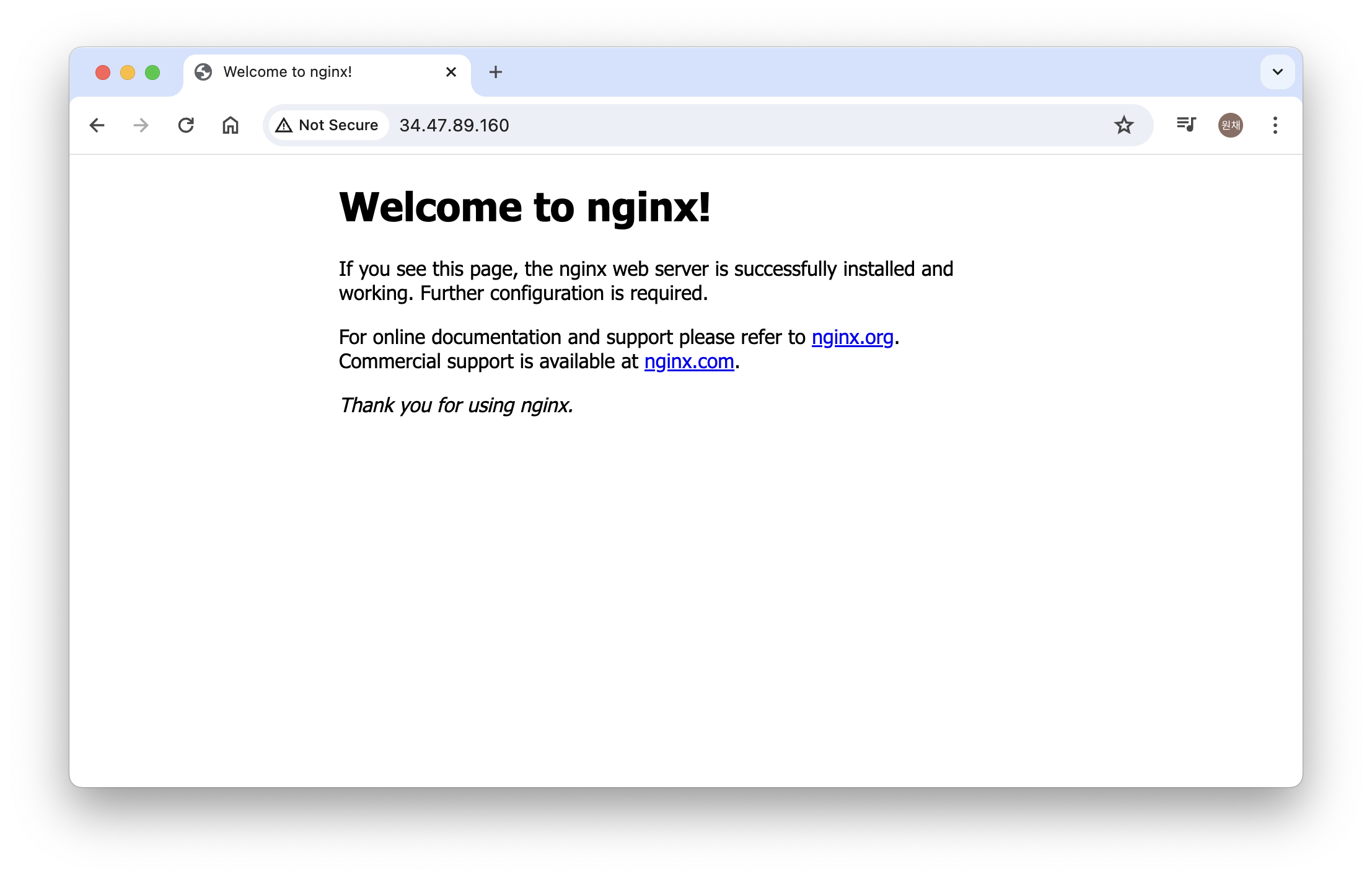Bookmark this page with the star
This screenshot has width=1372, height=879.
click(x=1124, y=125)
